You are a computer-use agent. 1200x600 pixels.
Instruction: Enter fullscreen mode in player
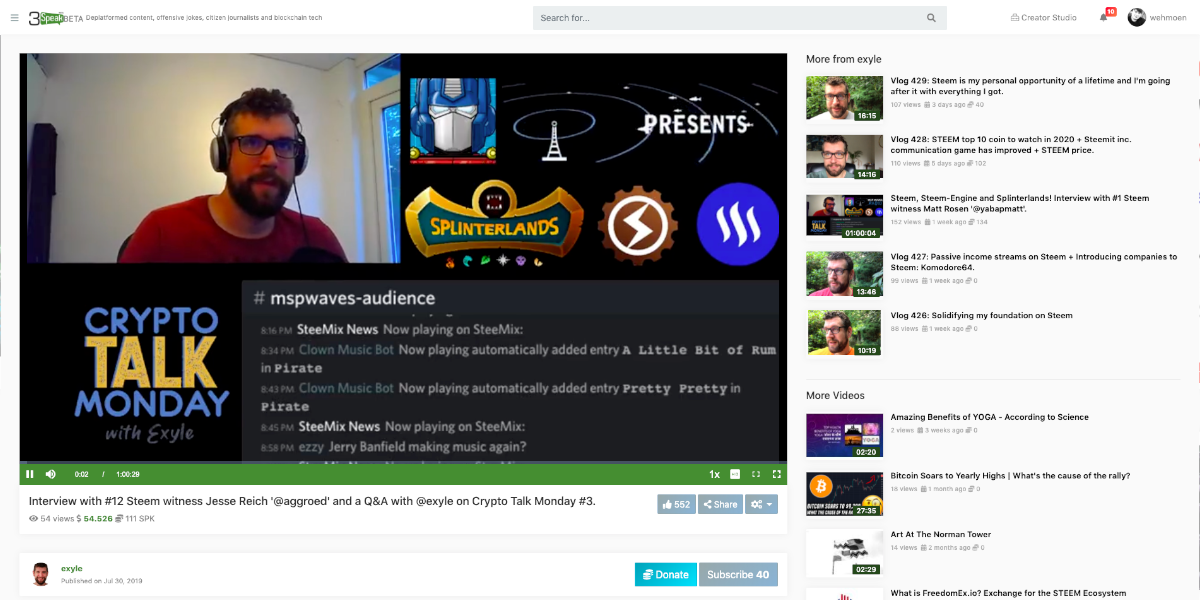(776, 474)
